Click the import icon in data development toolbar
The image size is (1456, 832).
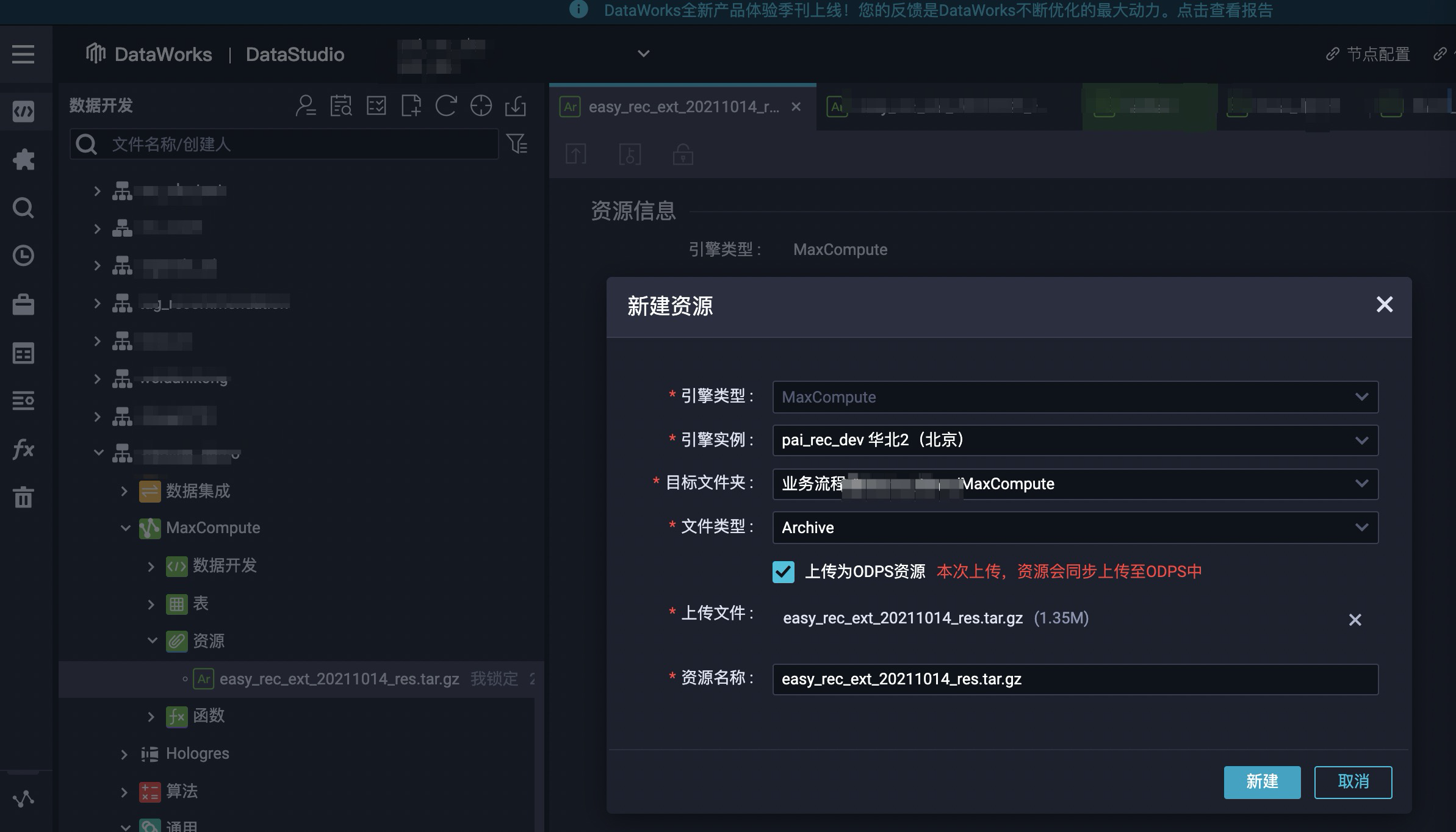(516, 106)
